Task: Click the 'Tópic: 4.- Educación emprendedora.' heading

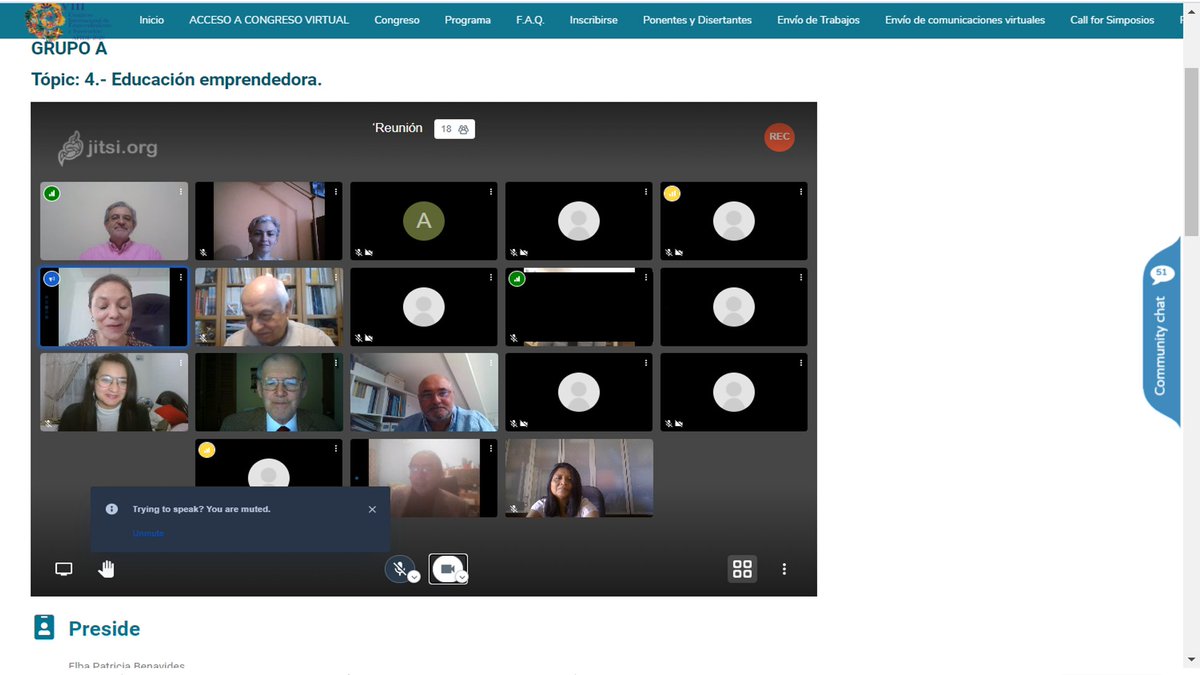Action: point(177,80)
